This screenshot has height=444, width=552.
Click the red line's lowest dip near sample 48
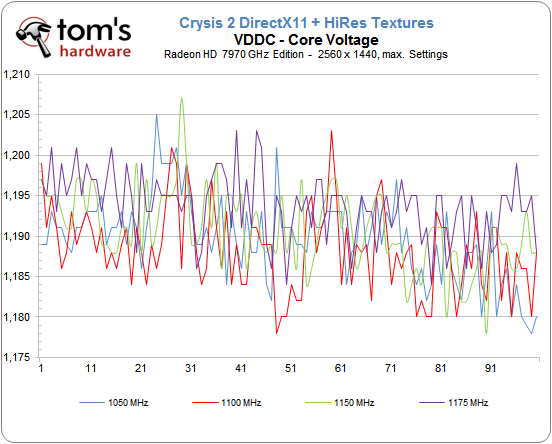(277, 333)
